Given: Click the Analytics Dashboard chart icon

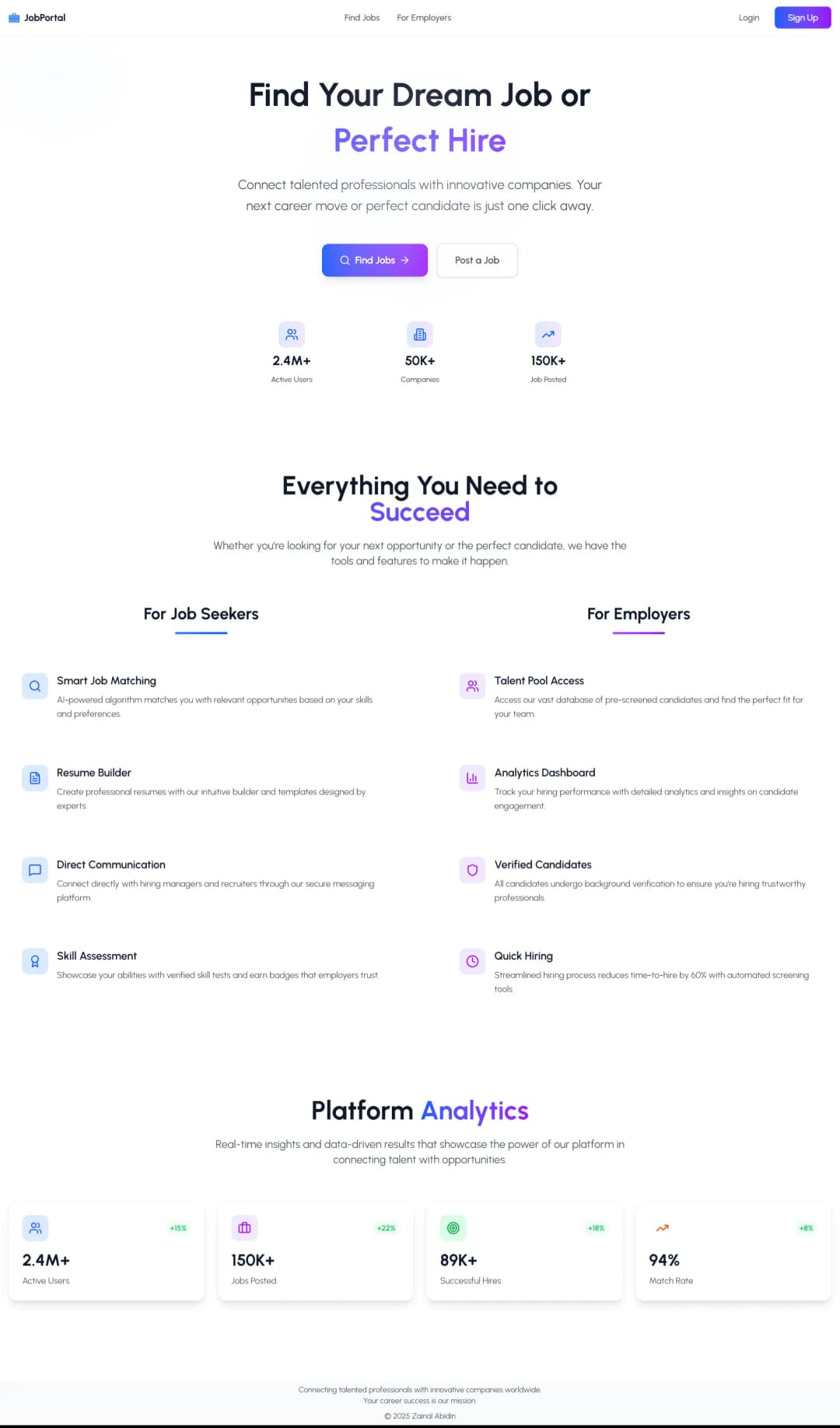Looking at the screenshot, I should coord(472,778).
